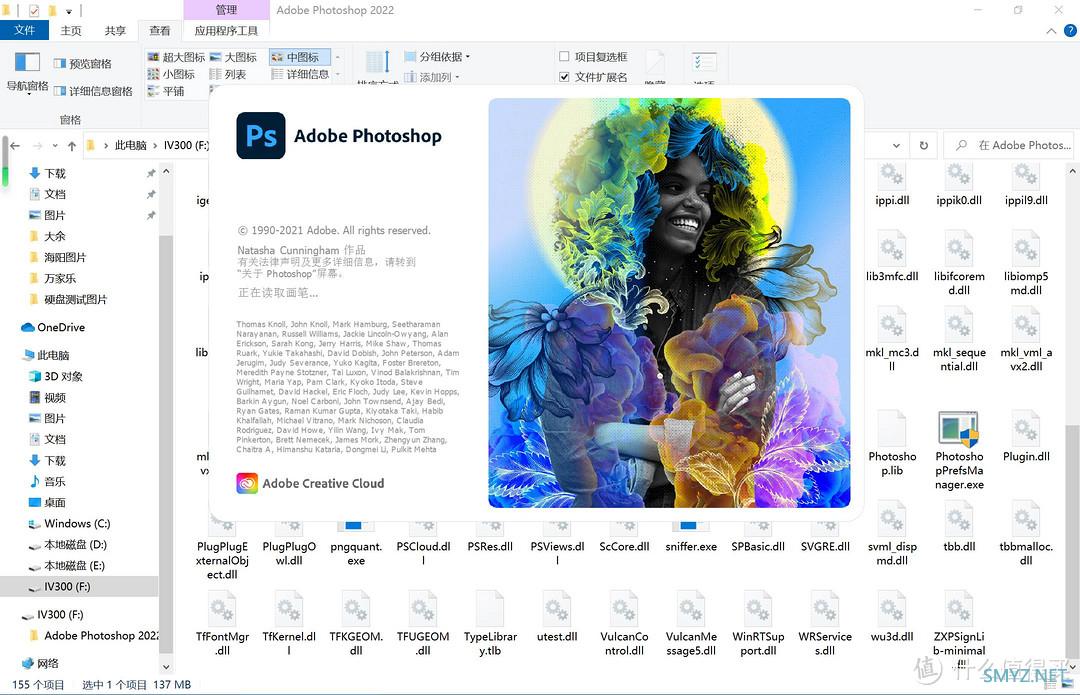
Task: Open the add columns dropdown
Action: tap(432, 77)
